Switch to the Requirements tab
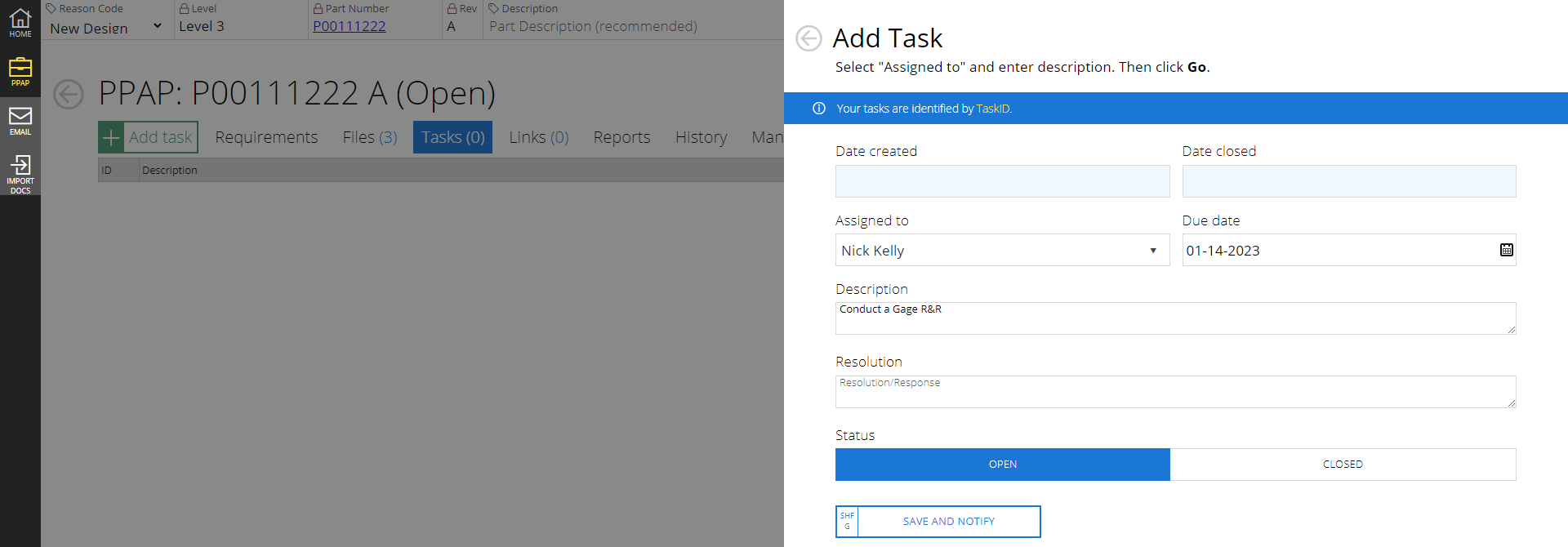The height and width of the screenshot is (547, 1568). click(x=266, y=137)
